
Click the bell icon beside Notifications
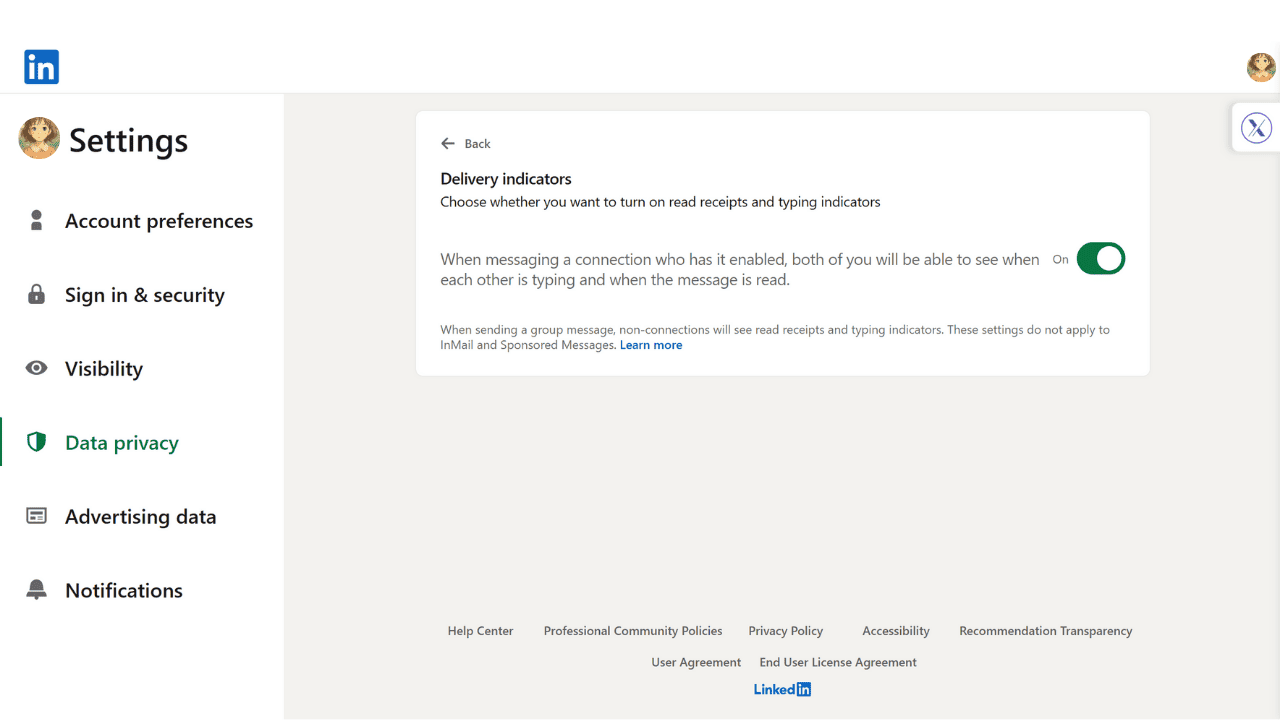36,590
